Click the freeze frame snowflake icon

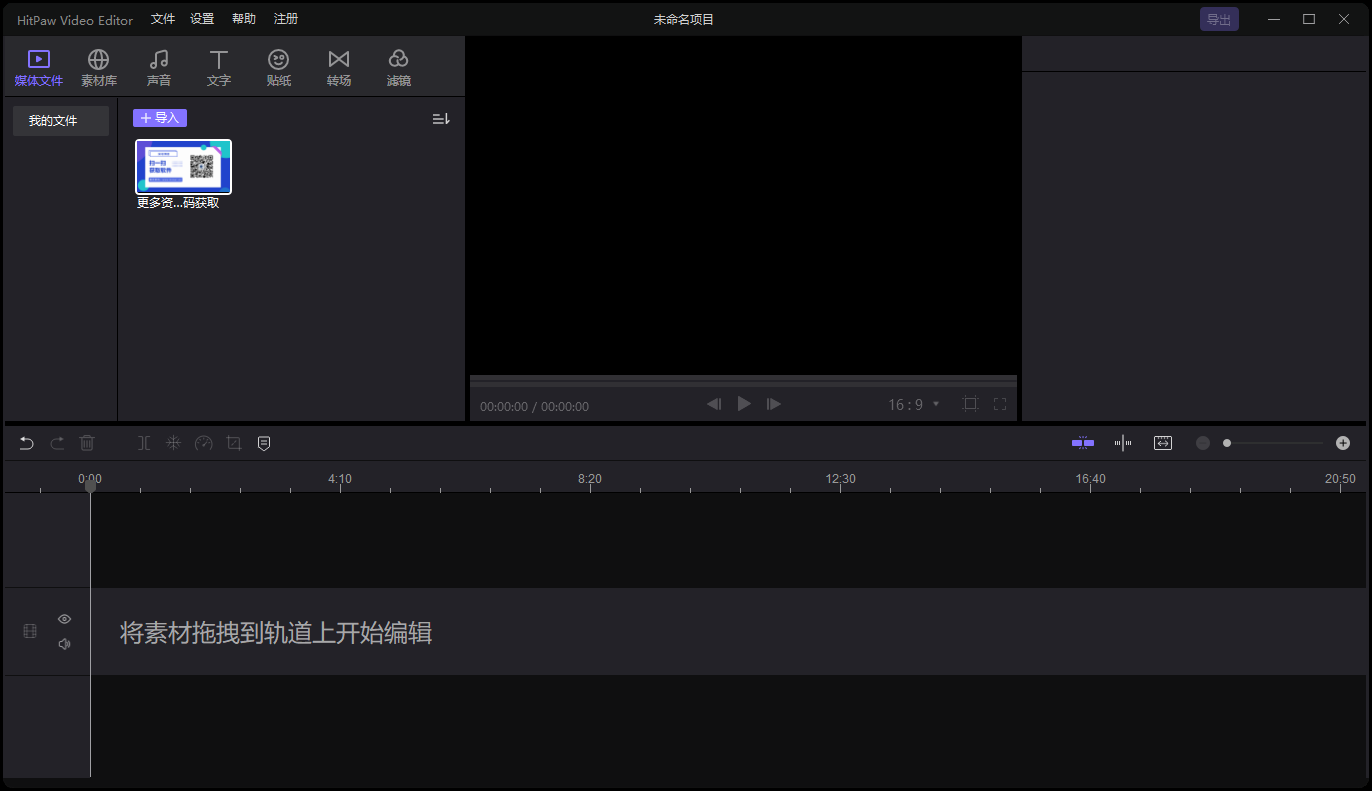[x=173, y=443]
